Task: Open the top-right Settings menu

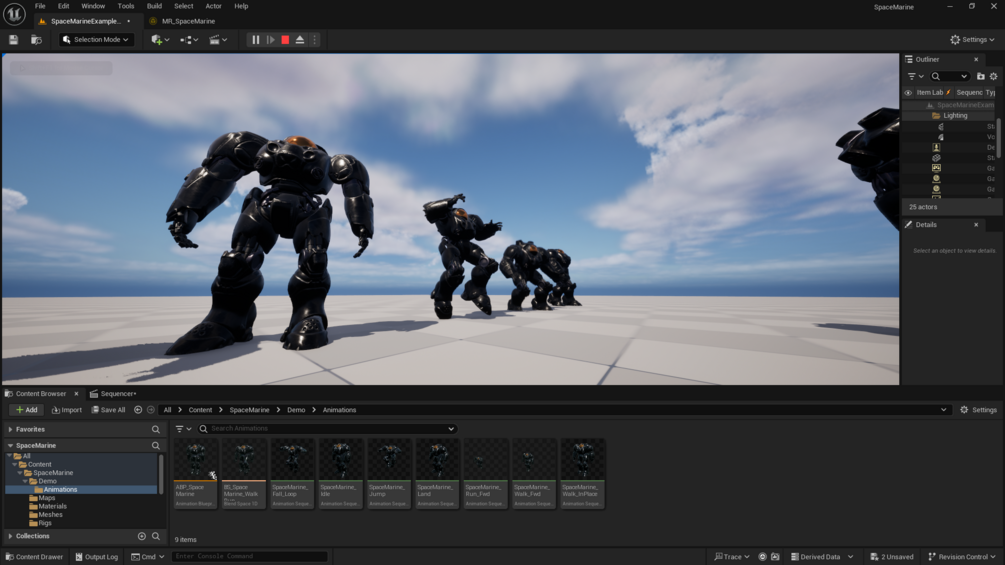Action: [x=972, y=40]
